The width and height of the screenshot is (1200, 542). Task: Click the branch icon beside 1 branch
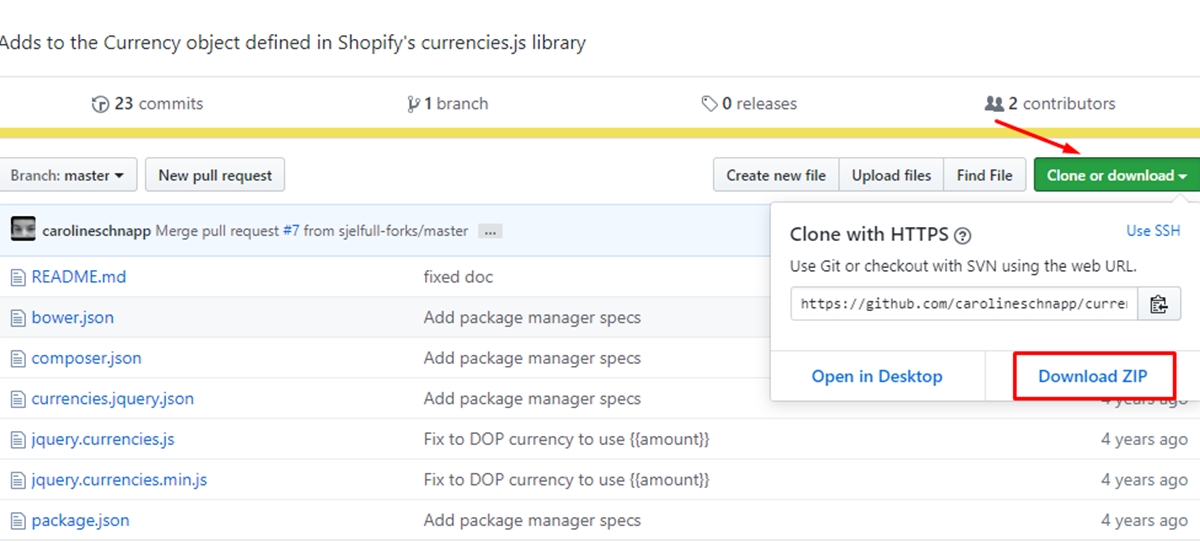[413, 104]
